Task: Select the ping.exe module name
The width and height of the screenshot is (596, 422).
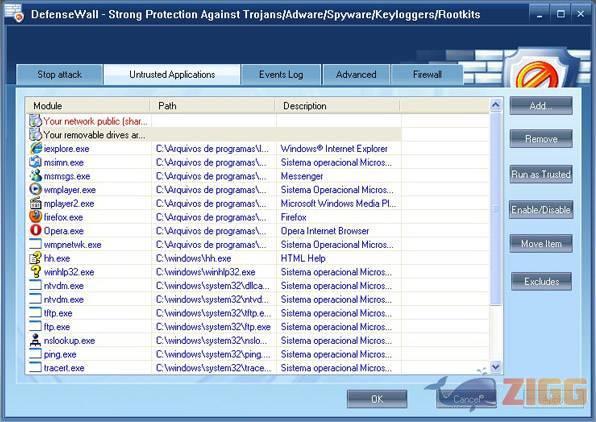Action: tap(60, 354)
